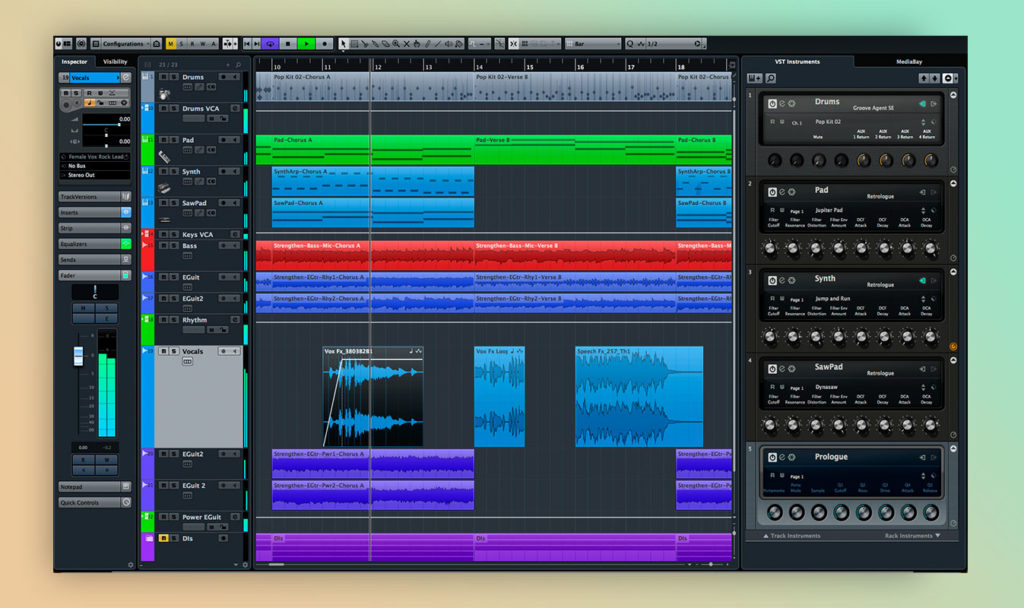Add a track instrument in the VST rack

click(754, 78)
